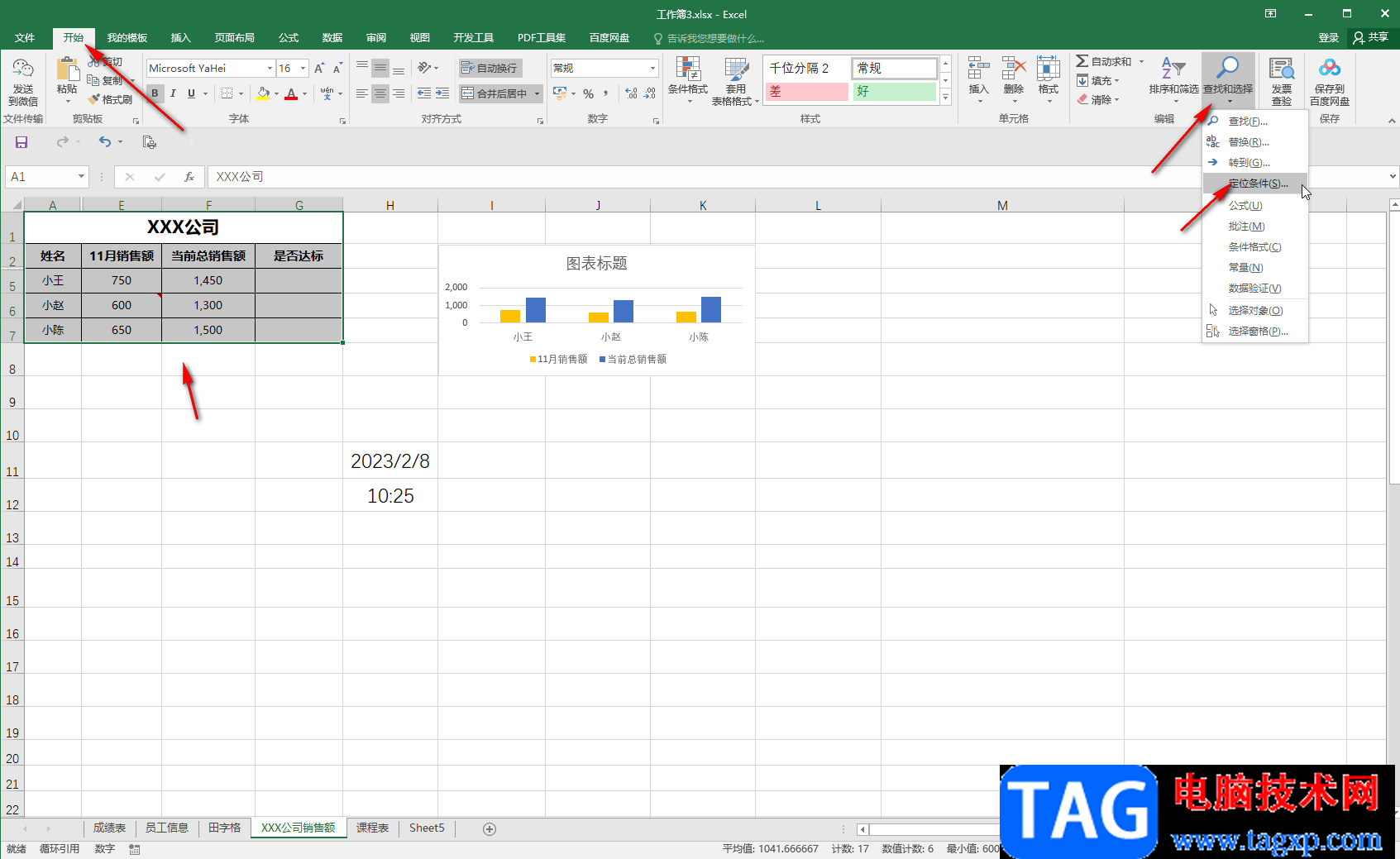This screenshot has width=1400, height=859.
Task: Choose Selection Pane menu entry
Action: tap(1255, 332)
